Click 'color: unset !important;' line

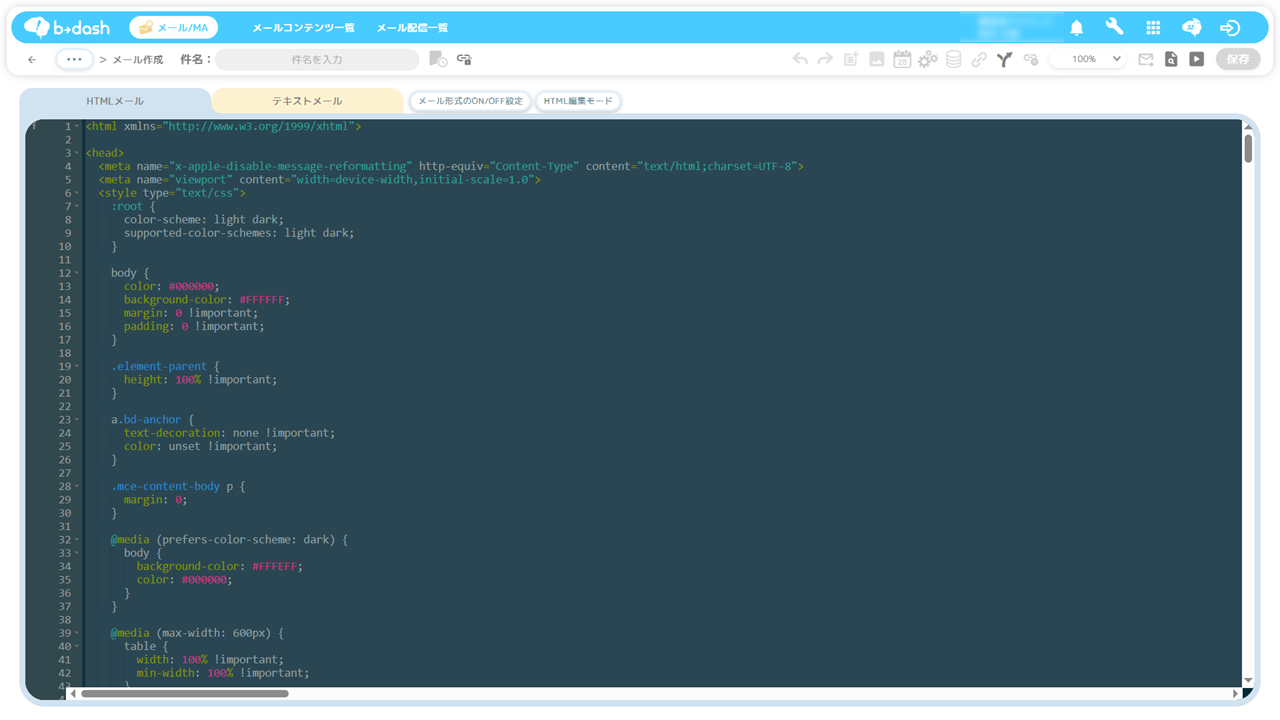pos(201,446)
